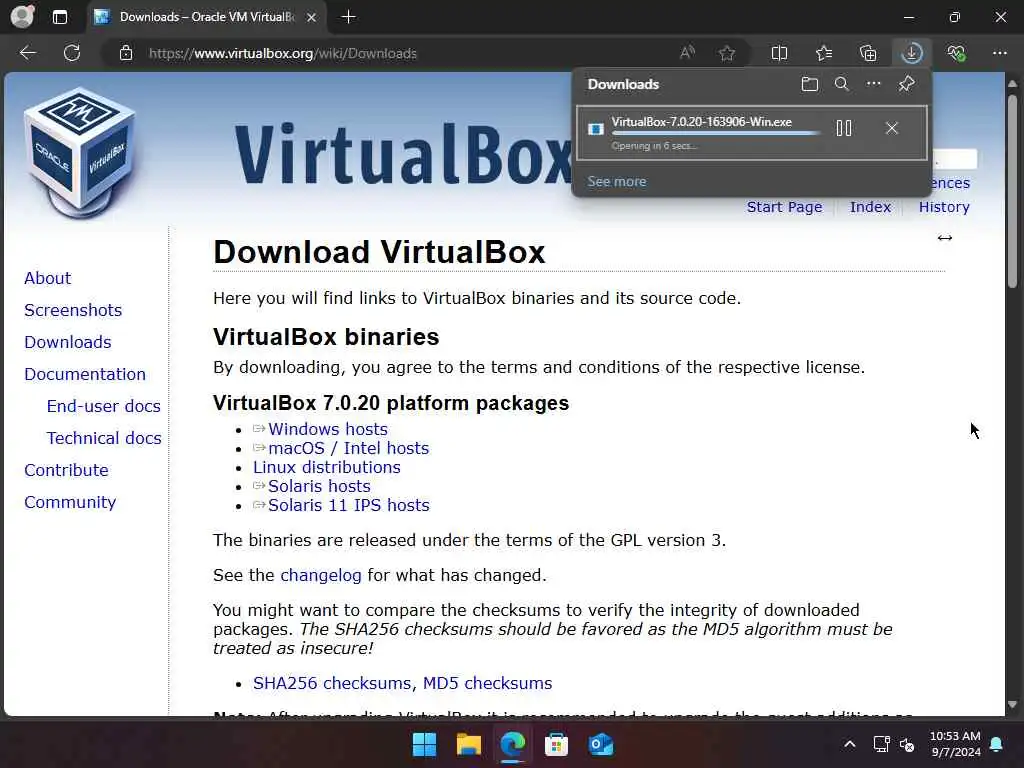Click See more in Downloads panel
Image resolution: width=1024 pixels, height=768 pixels.
pos(616,182)
